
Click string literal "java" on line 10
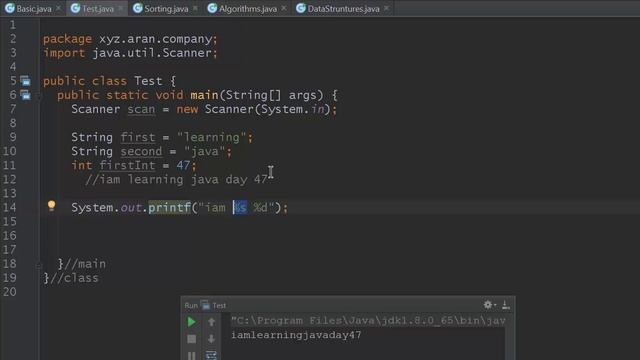204,151
